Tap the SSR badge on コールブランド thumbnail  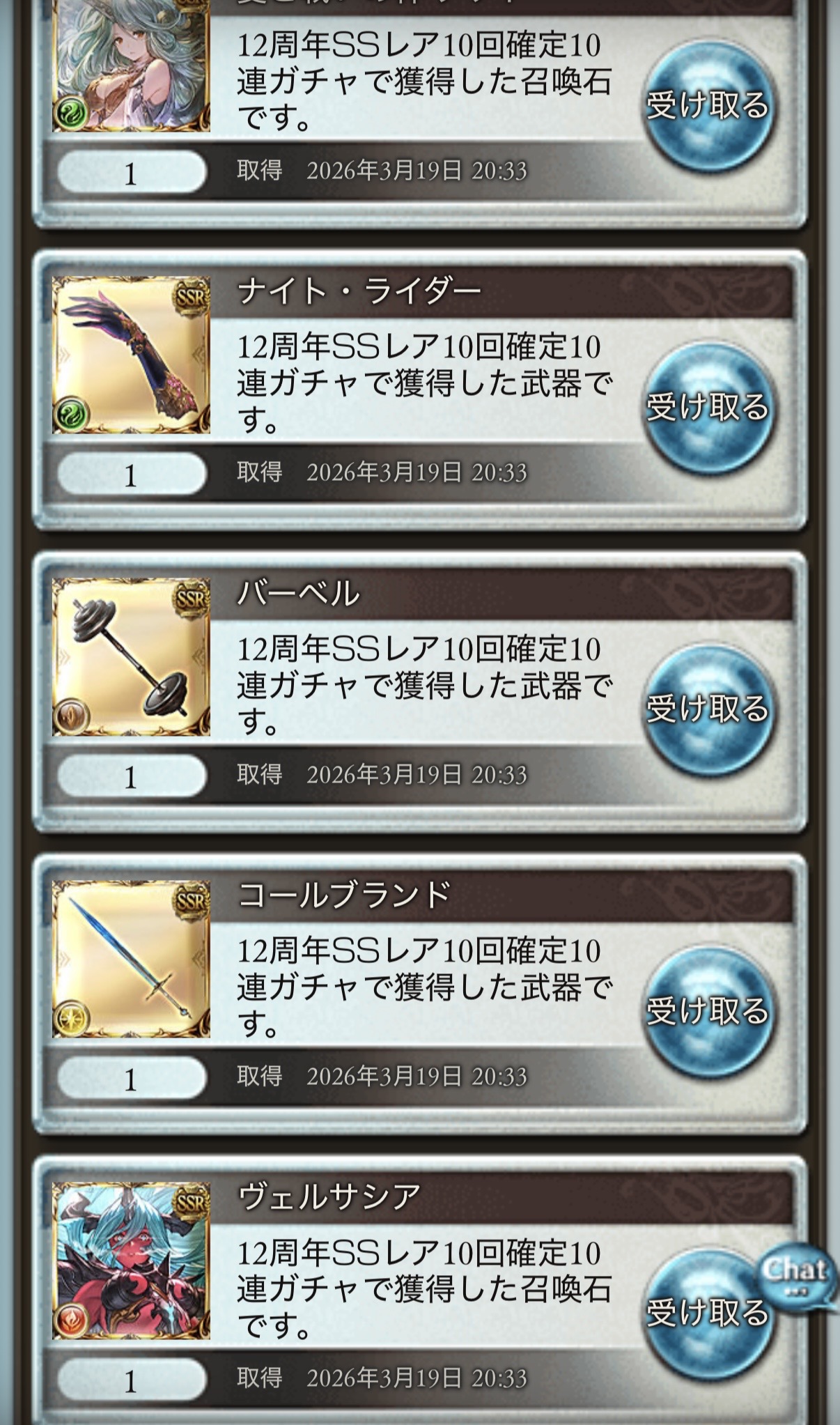click(191, 901)
